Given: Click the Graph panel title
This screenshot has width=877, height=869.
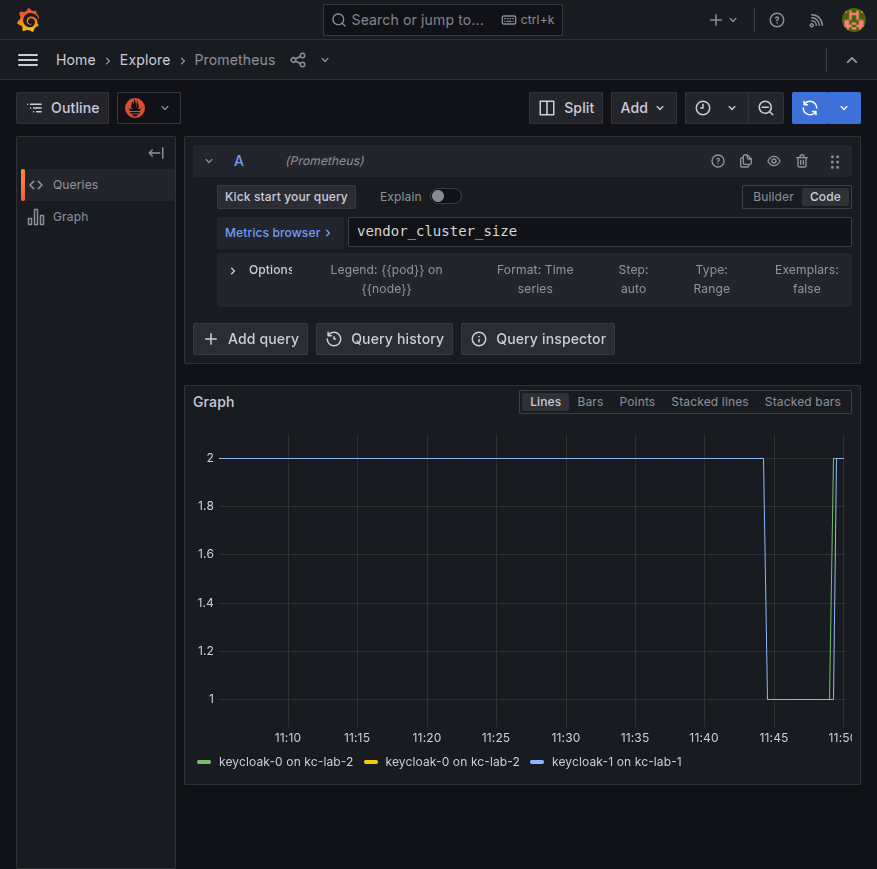Looking at the screenshot, I should [214, 402].
